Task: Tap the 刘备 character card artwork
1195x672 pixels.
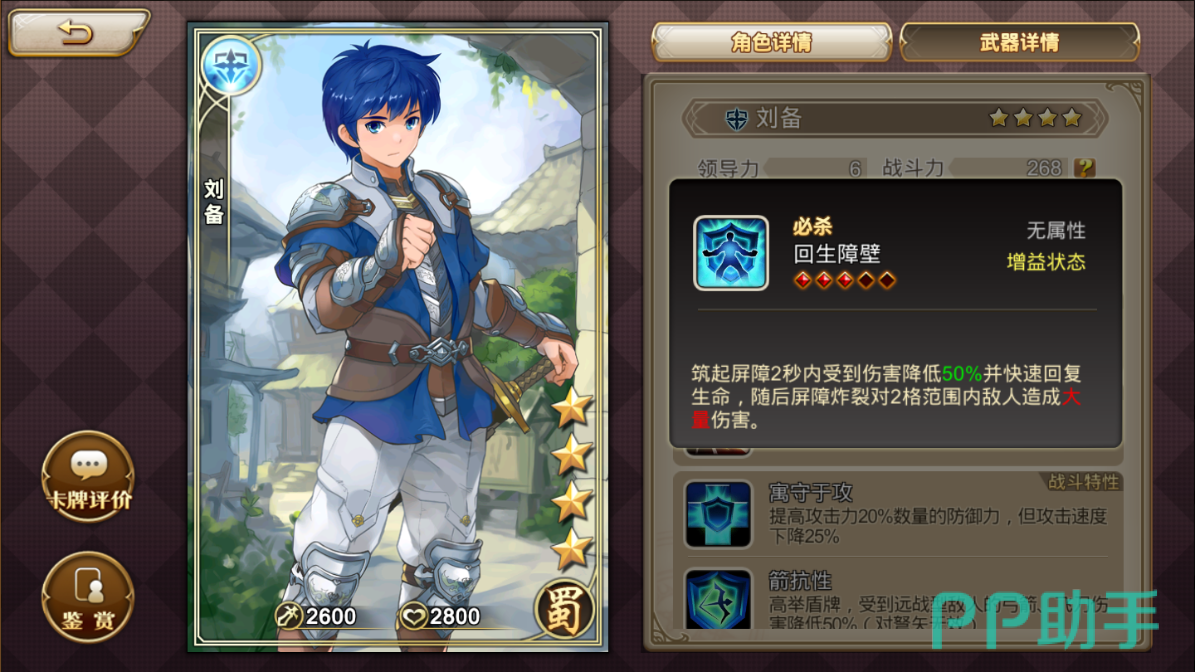Action: (398, 337)
